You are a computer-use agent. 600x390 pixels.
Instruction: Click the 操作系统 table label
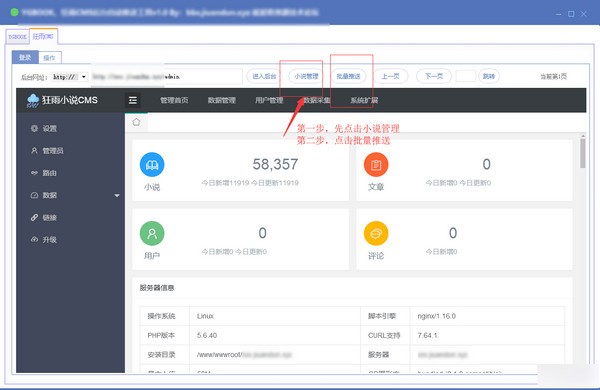pos(161,316)
